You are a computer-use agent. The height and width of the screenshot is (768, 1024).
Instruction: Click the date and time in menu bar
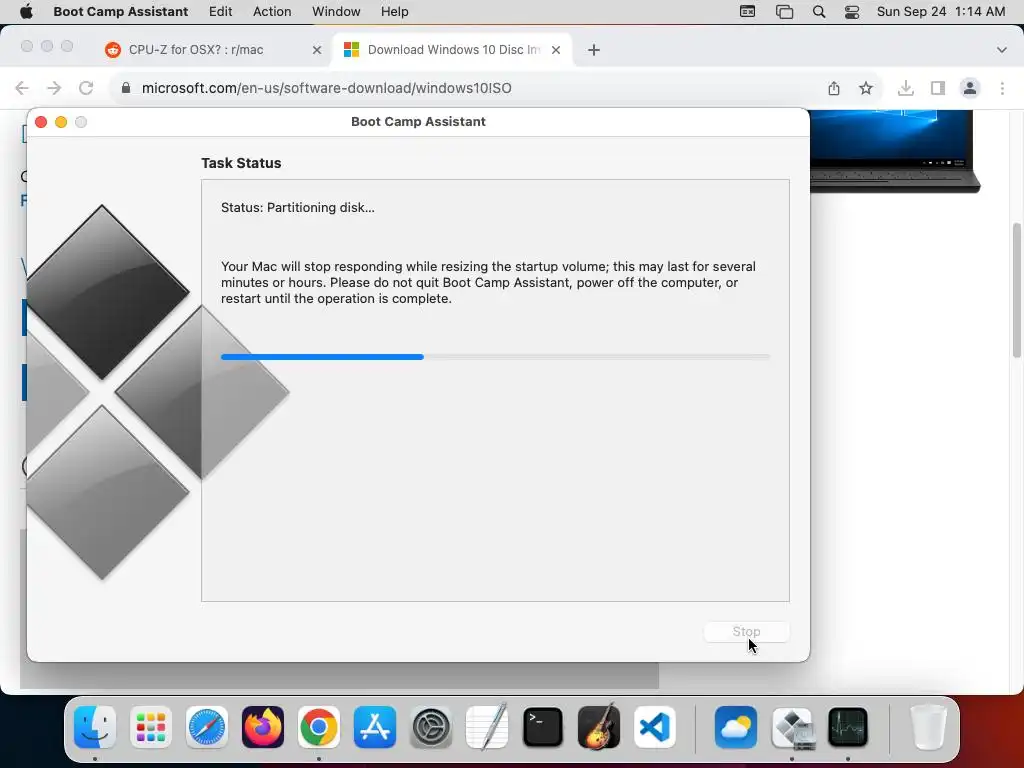pos(940,12)
